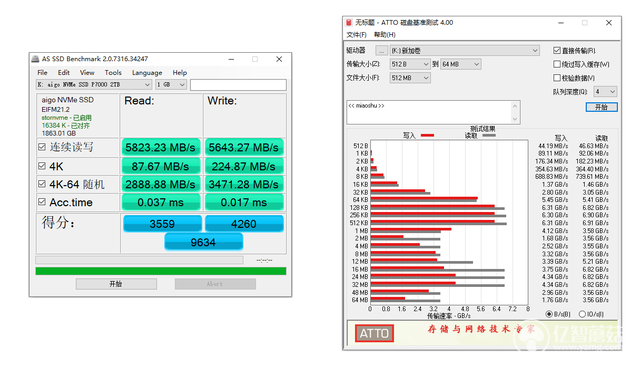Toggle the 直接传输 direct I/O checkbox
Viewport: 640px width, 366px height.
click(x=557, y=51)
